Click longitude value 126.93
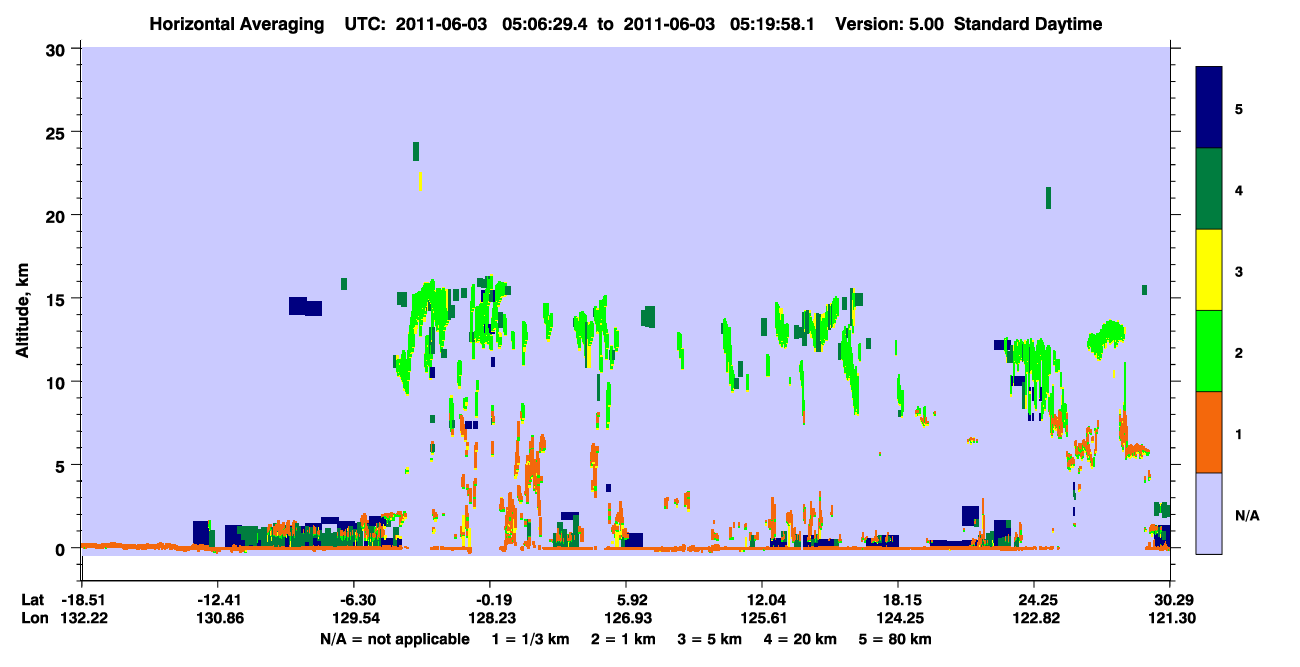1300x667 pixels. pos(626,618)
